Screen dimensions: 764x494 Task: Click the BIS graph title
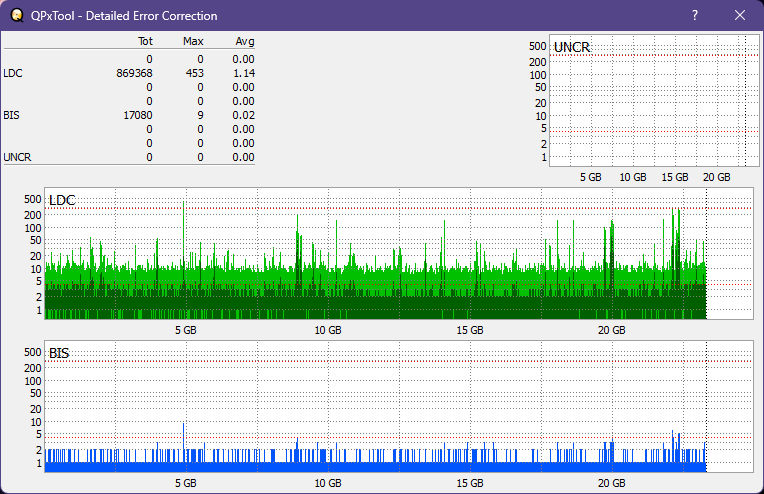[59, 353]
